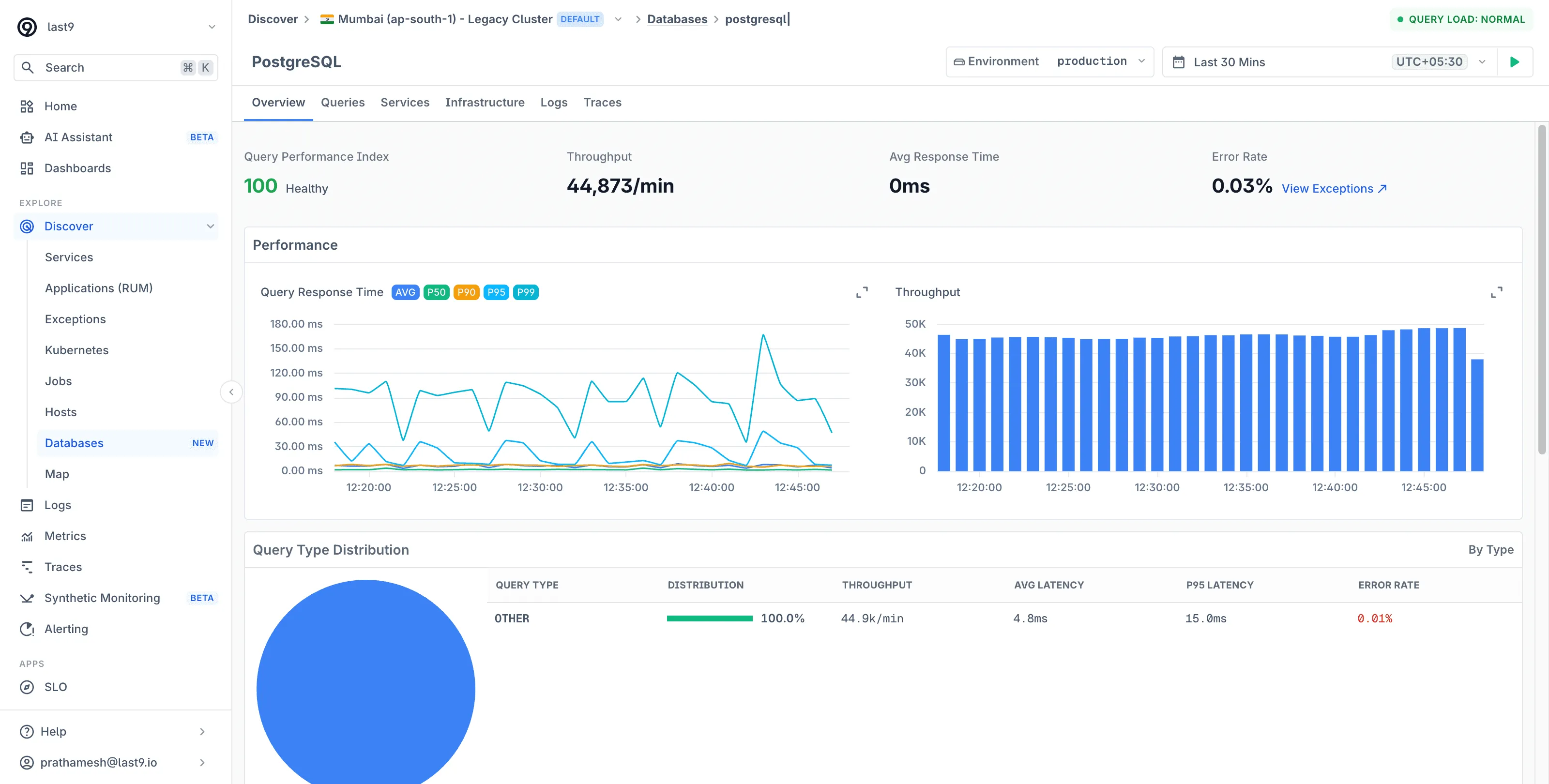Click the Alerting clock icon
The image size is (1549, 784).
click(x=27, y=629)
